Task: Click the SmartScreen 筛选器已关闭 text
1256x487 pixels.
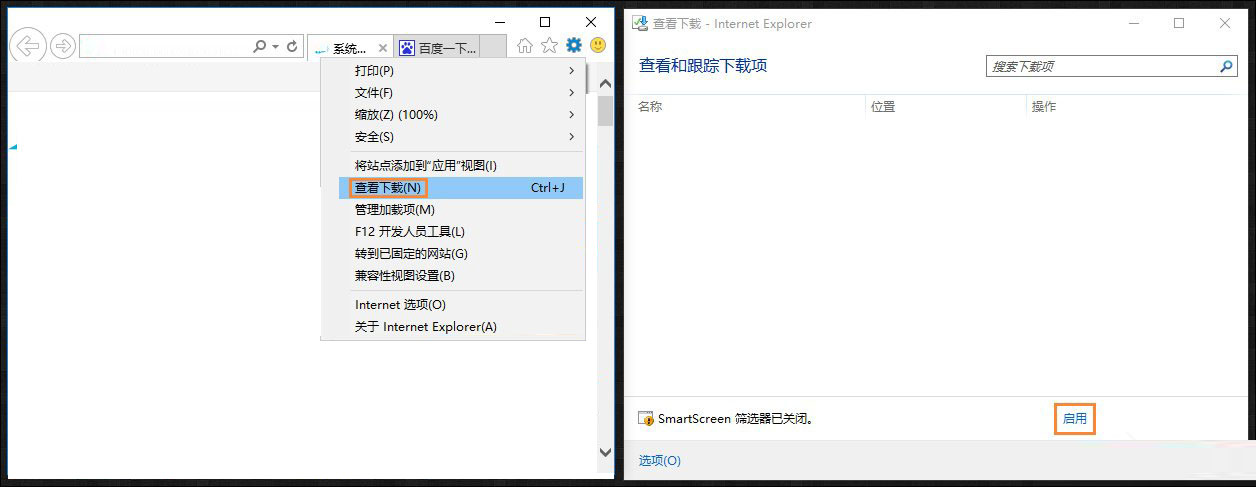Action: point(735,419)
